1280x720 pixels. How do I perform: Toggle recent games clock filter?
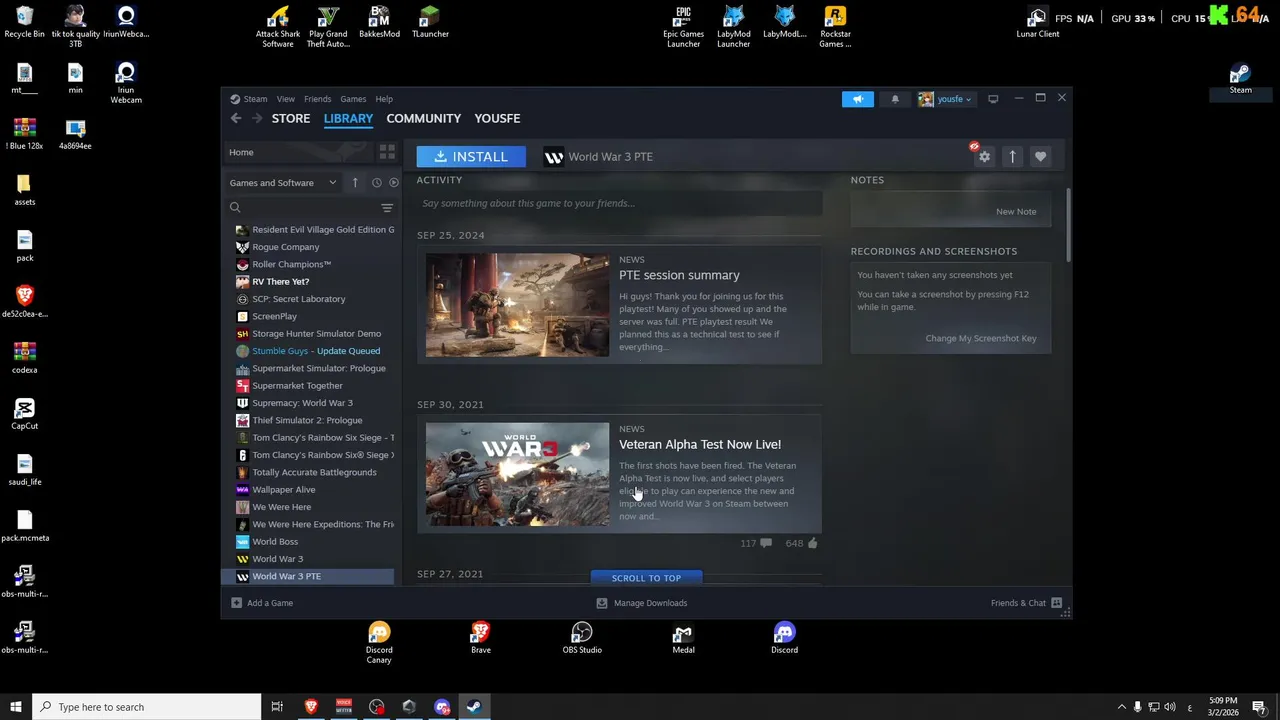[376, 183]
